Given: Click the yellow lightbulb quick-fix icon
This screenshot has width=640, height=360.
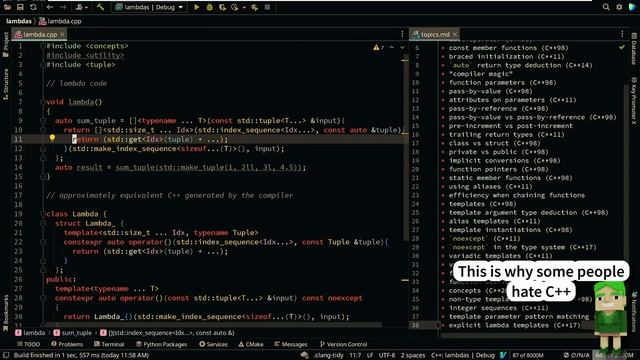Looking at the screenshot, I should [x=52, y=138].
